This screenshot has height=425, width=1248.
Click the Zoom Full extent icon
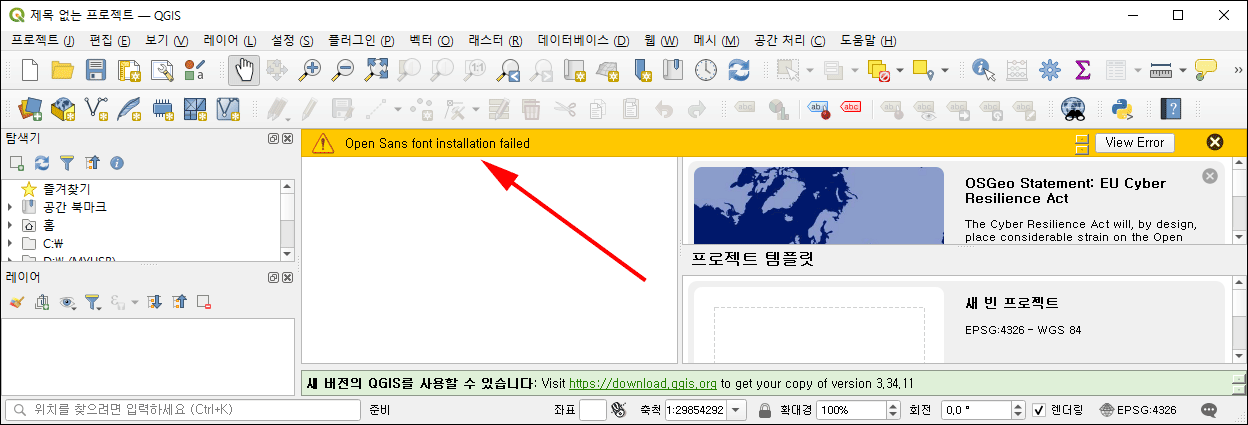coord(376,70)
